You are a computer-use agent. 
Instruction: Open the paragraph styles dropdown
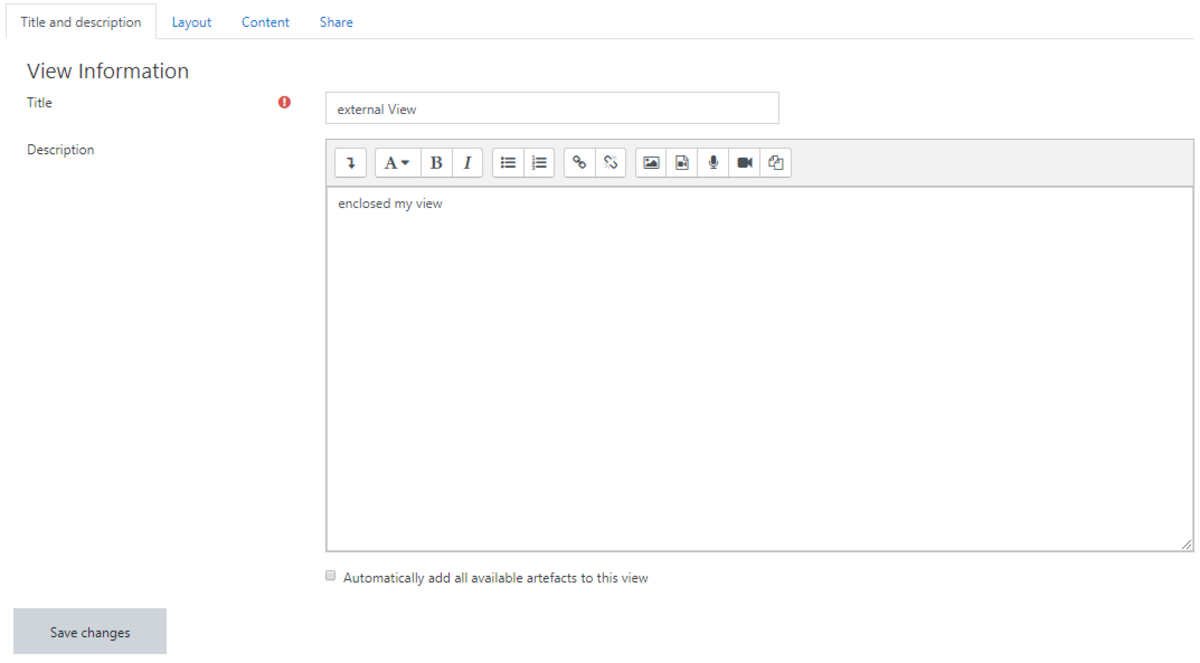[397, 163]
